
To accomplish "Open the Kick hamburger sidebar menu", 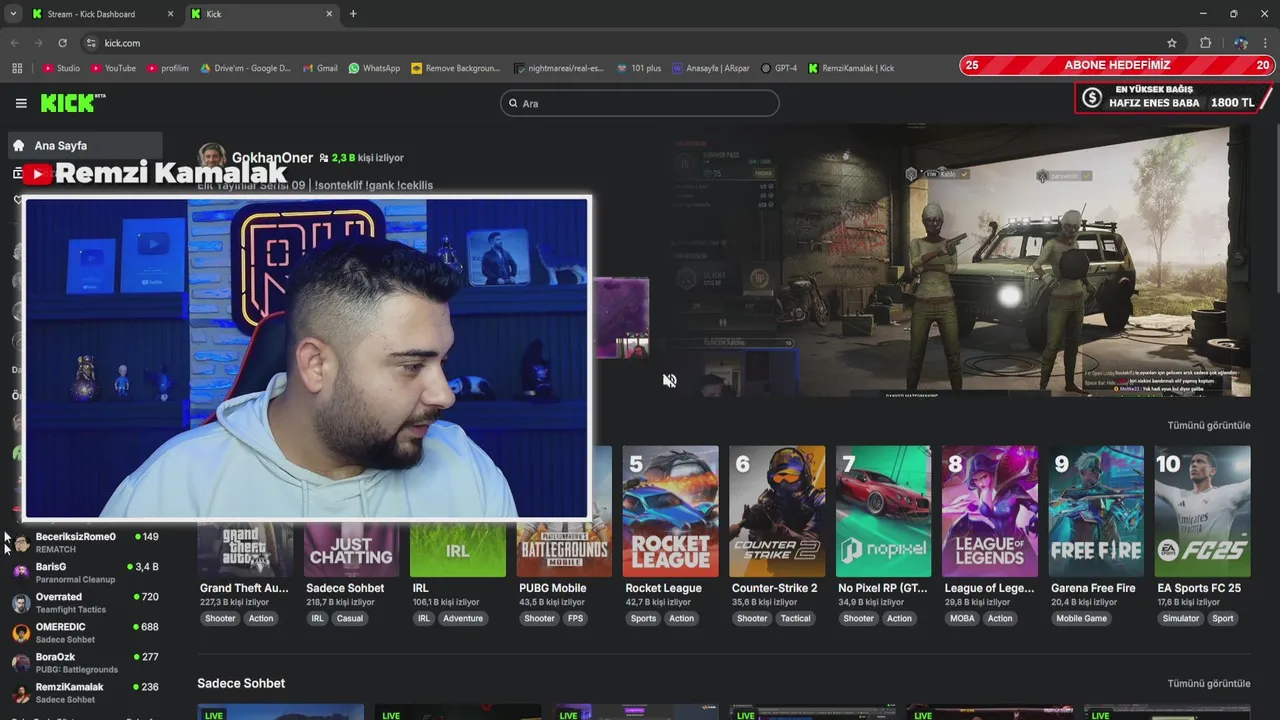I will tap(21, 103).
